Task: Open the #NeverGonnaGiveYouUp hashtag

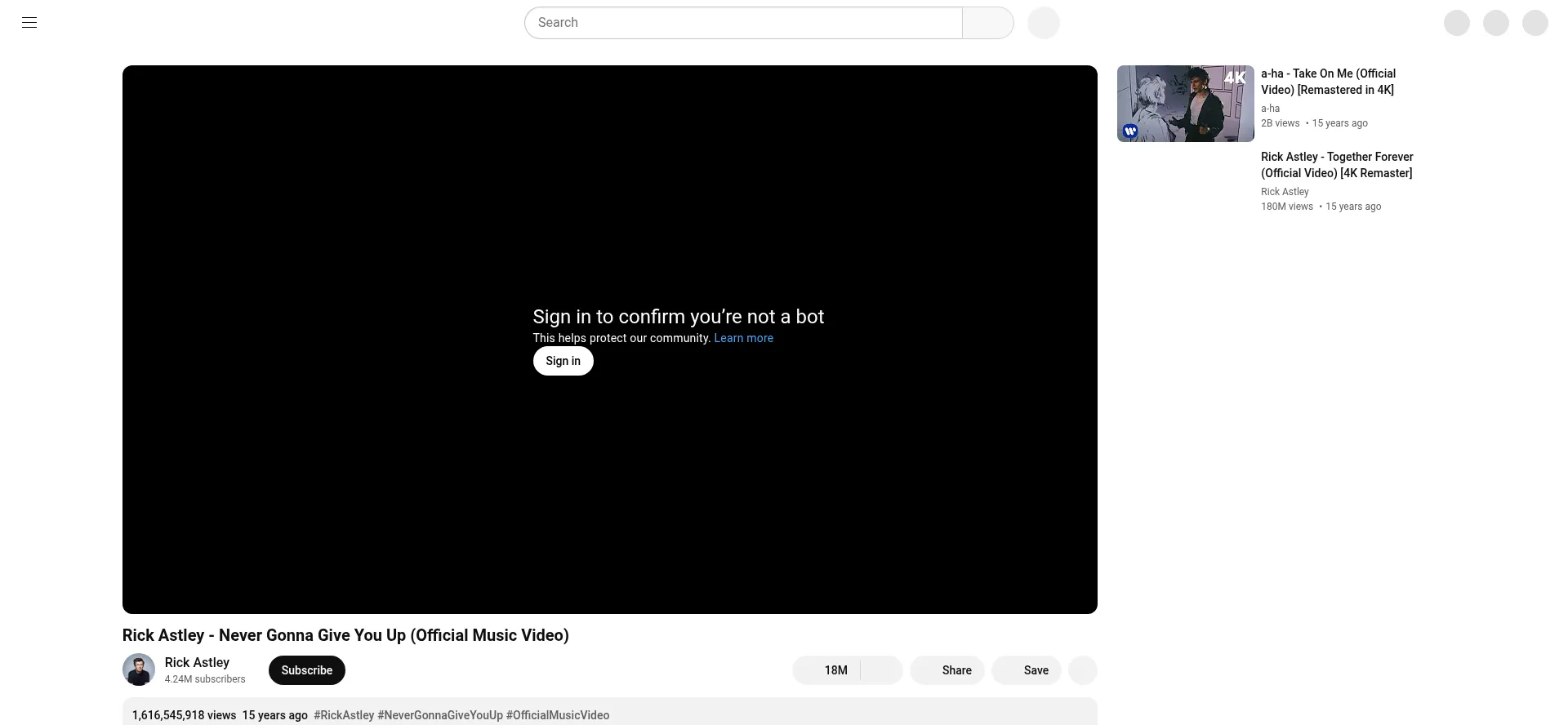Action: (x=440, y=715)
